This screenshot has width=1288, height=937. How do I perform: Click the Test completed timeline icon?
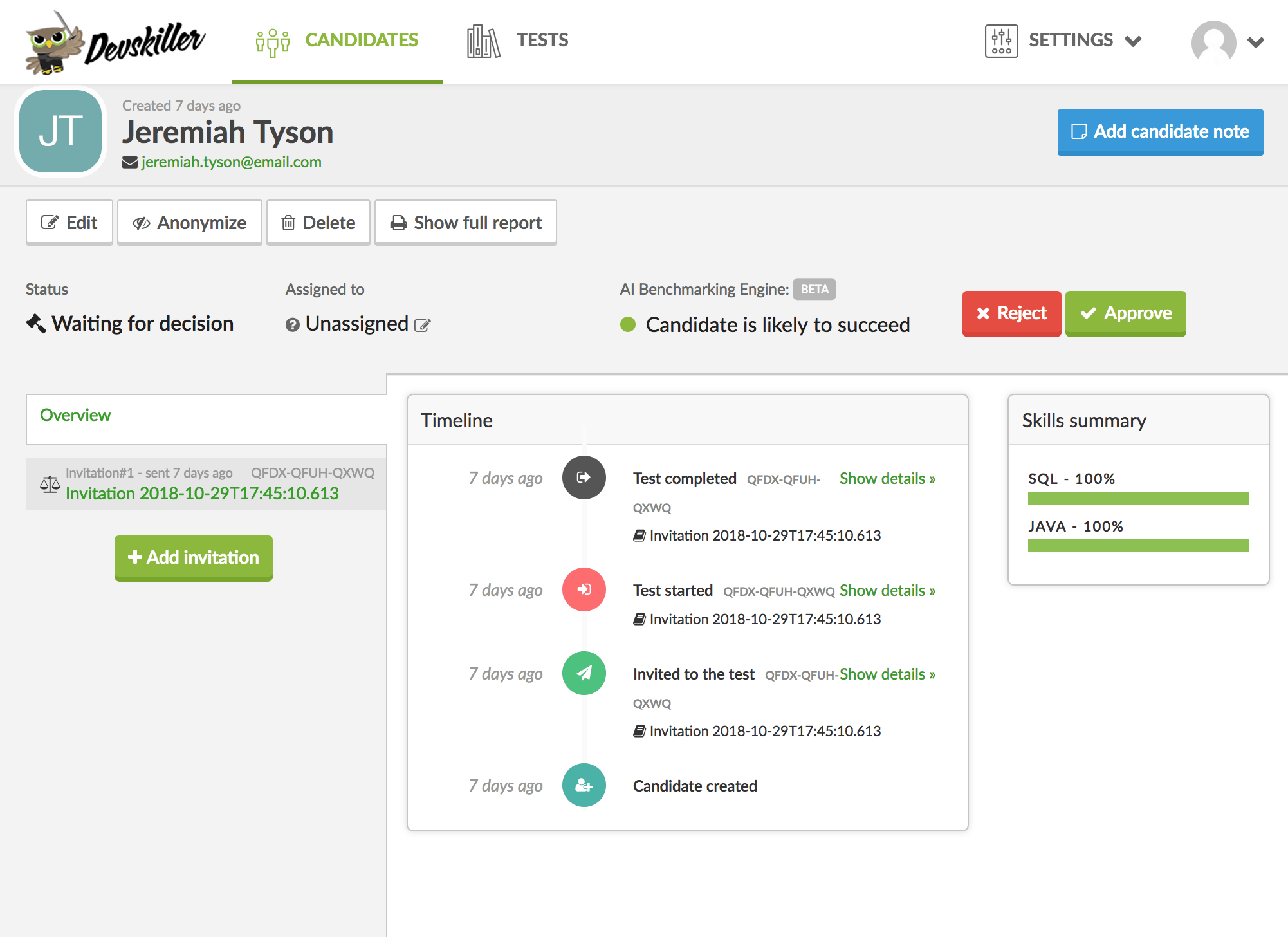584,478
